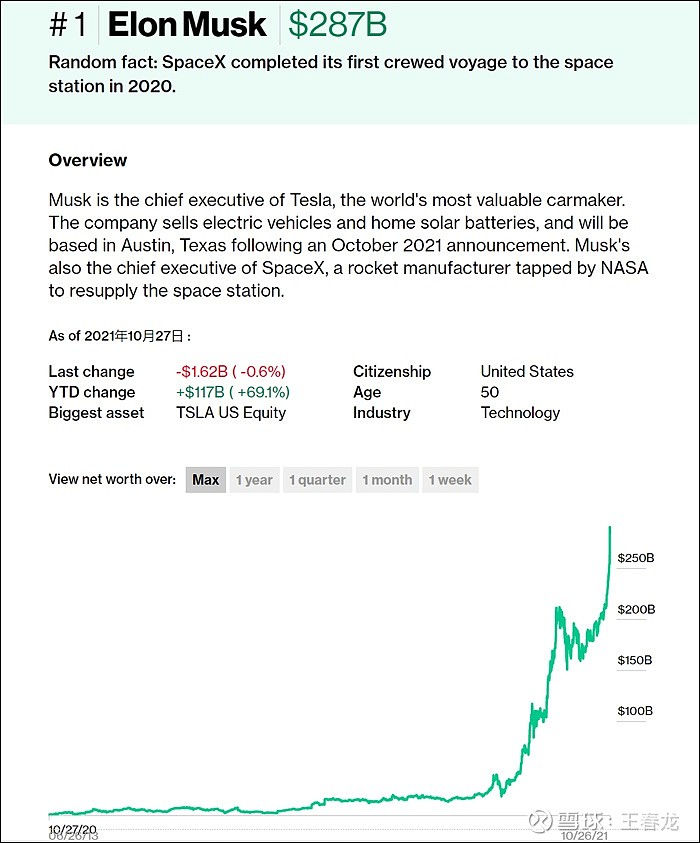Select the 1 month time range

click(x=387, y=480)
